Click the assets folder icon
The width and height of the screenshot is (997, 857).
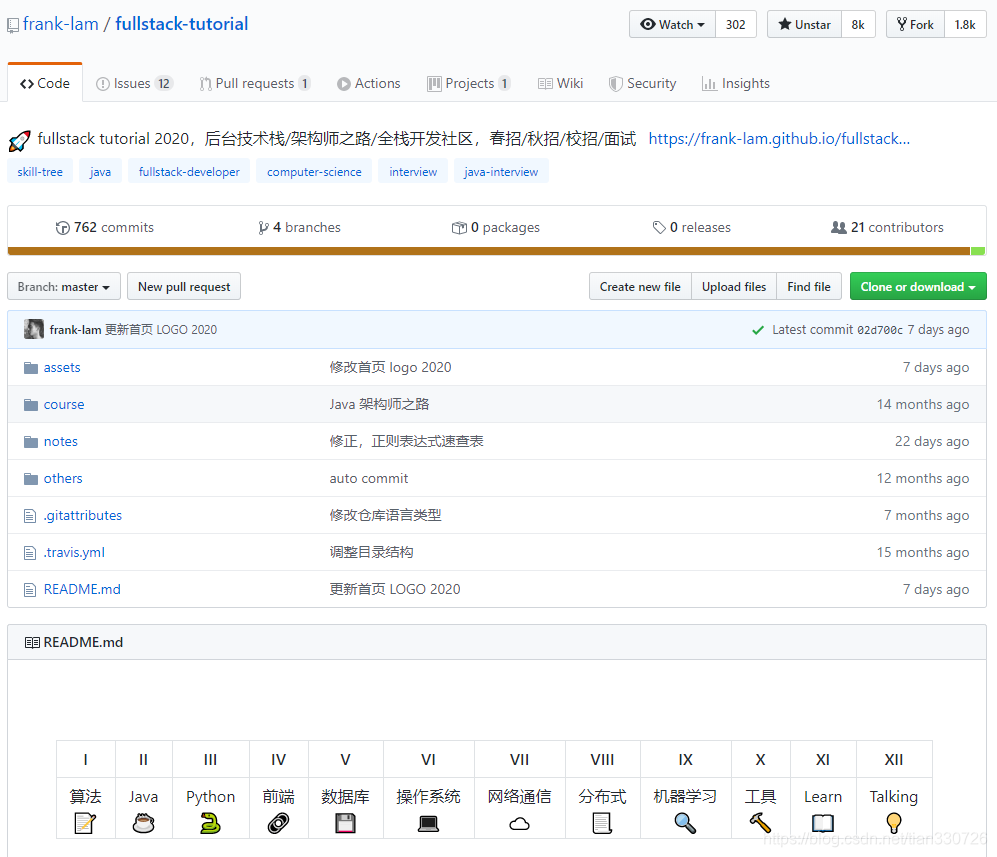pos(31,367)
